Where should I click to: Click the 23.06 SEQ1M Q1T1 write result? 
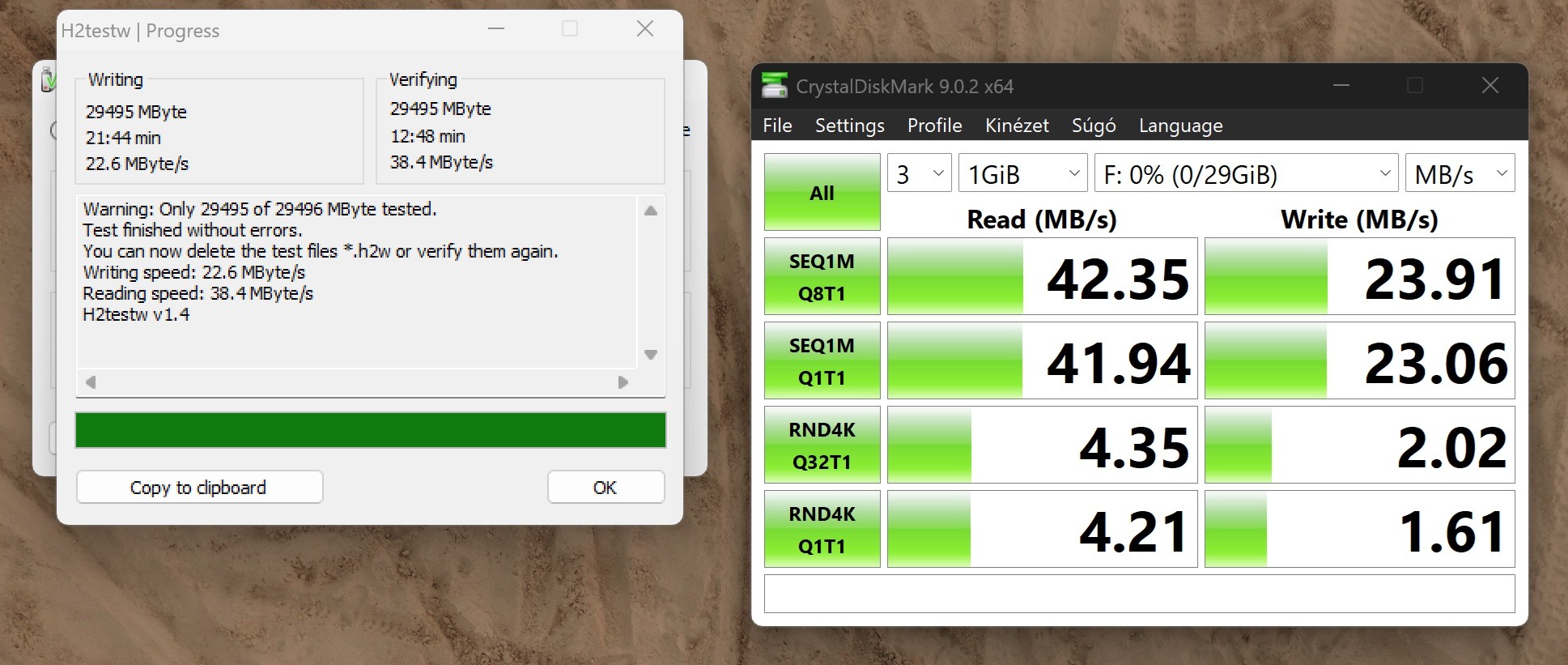coord(1359,360)
